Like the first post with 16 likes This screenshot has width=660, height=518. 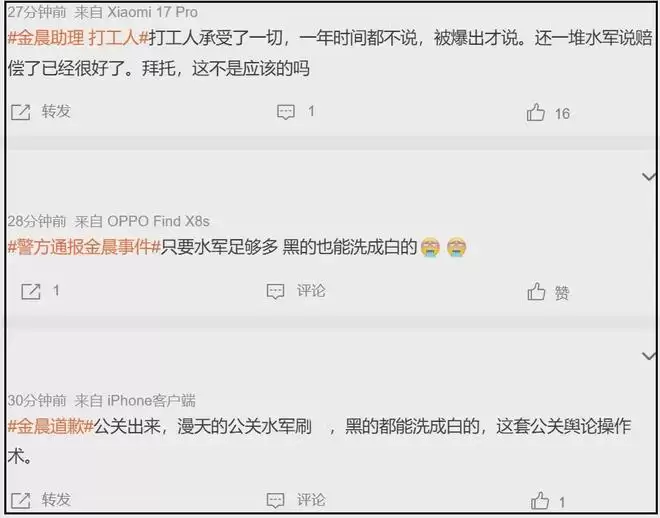pos(535,113)
